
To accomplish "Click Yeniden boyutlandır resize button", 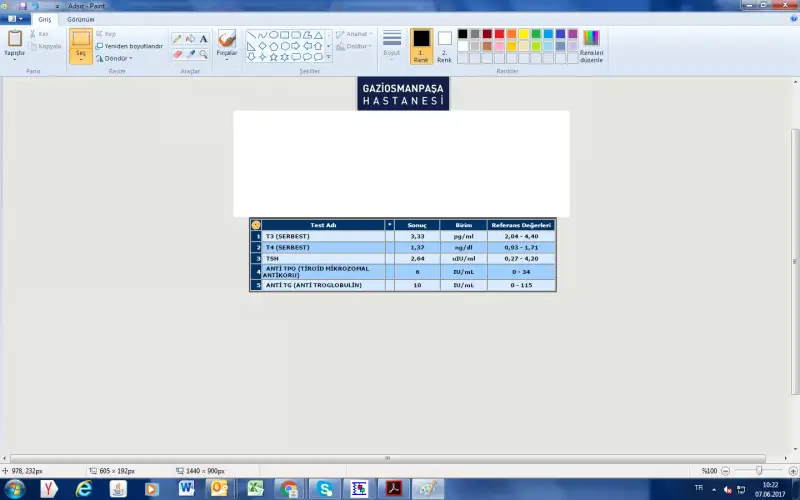I will coord(129,46).
